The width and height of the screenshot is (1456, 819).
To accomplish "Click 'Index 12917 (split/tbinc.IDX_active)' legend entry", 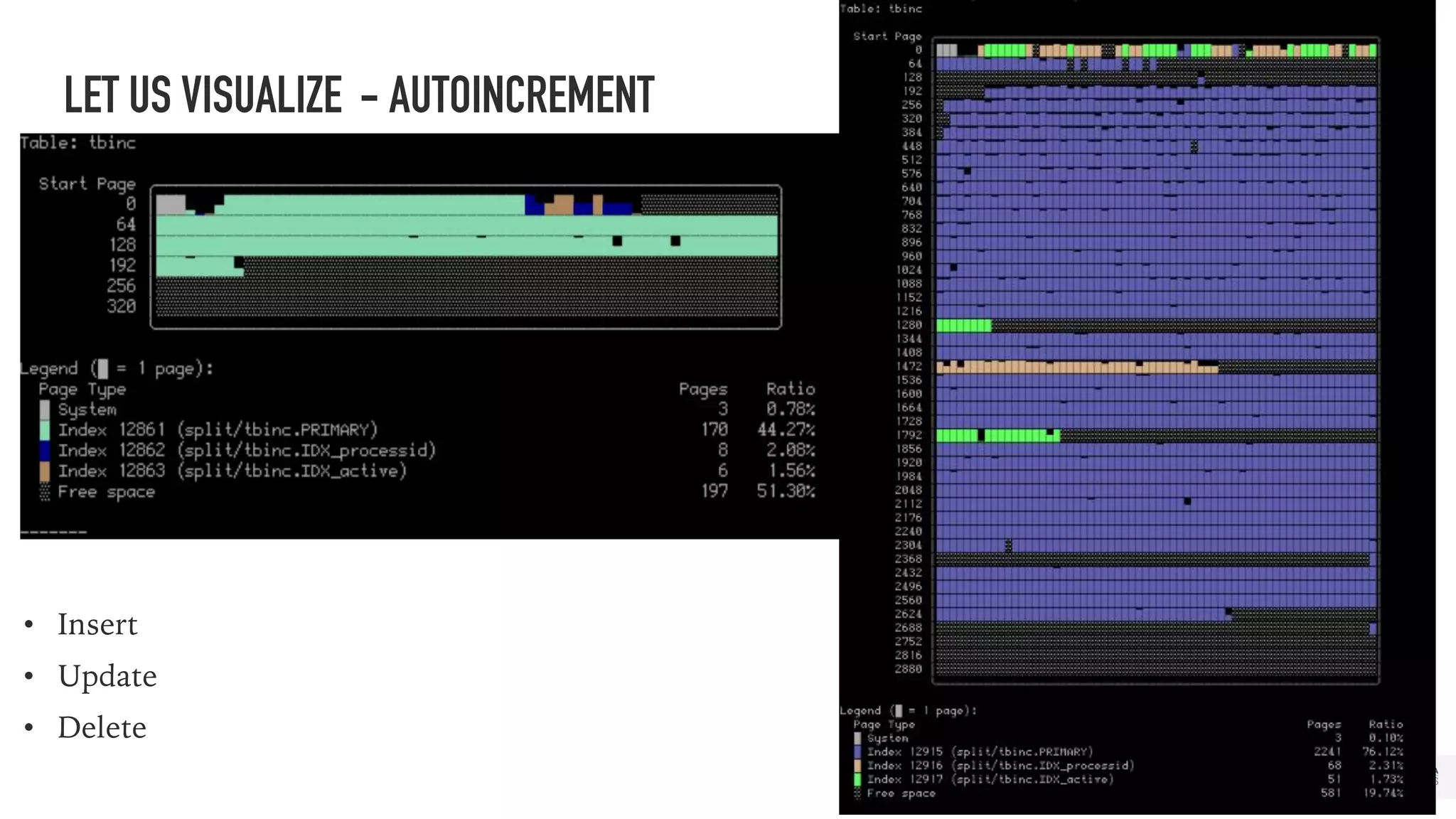I will click(x=990, y=779).
